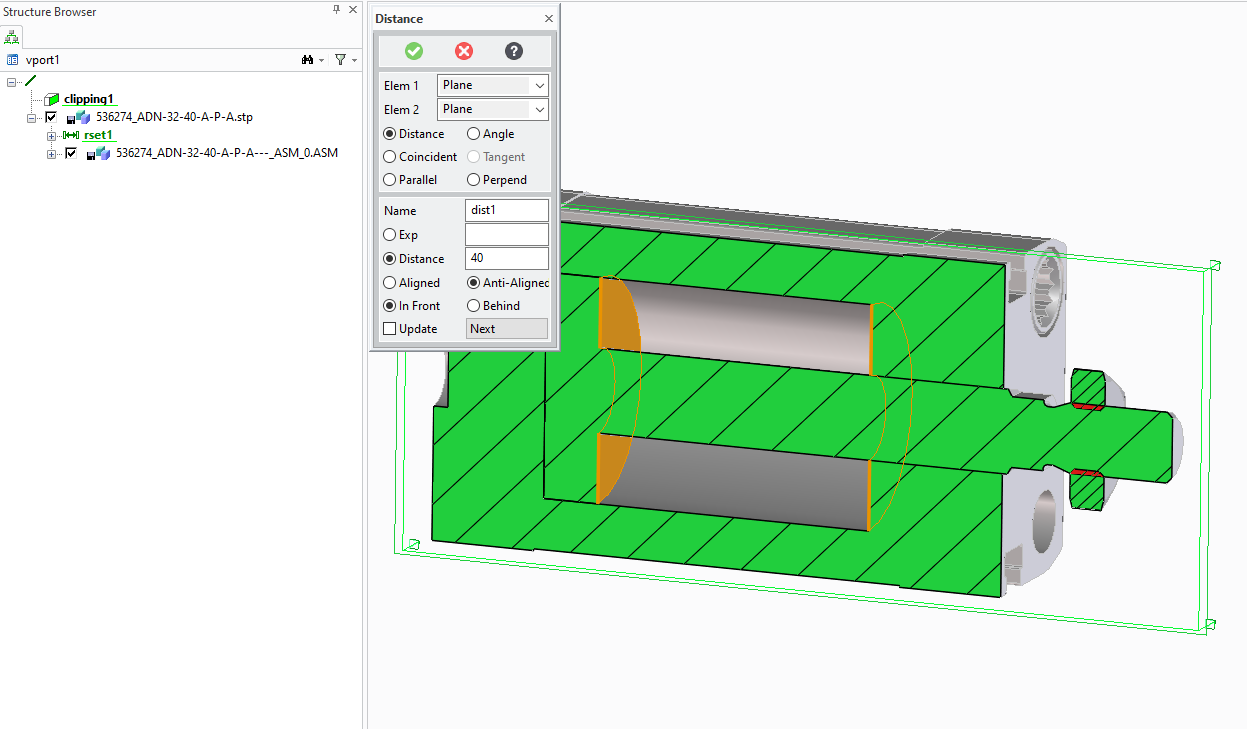The width and height of the screenshot is (1247, 729).
Task: Collapse the 536274_ADN-32-40-A-P-A.stp node
Action: coord(33,117)
